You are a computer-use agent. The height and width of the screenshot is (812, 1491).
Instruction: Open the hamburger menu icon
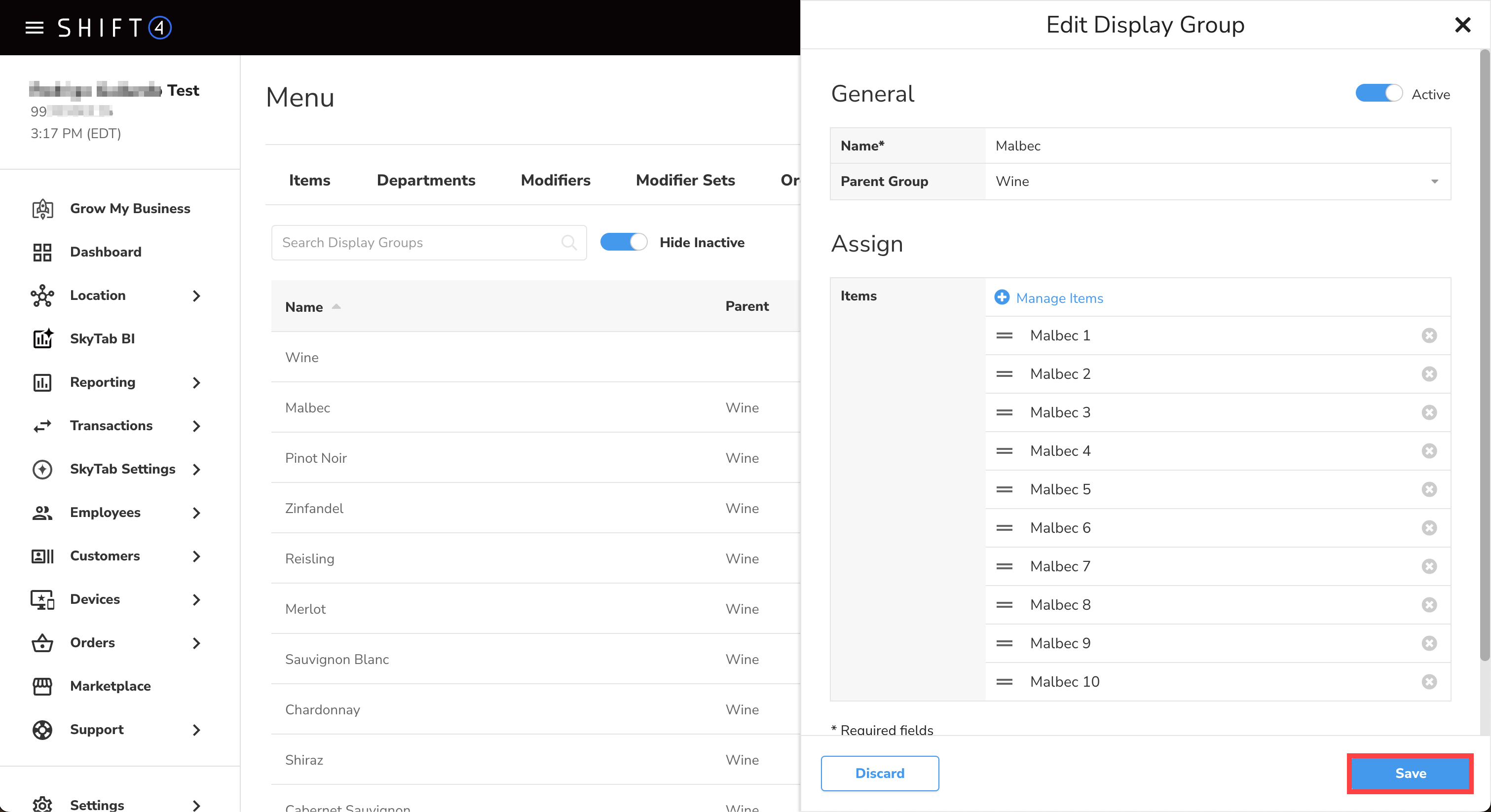click(35, 27)
